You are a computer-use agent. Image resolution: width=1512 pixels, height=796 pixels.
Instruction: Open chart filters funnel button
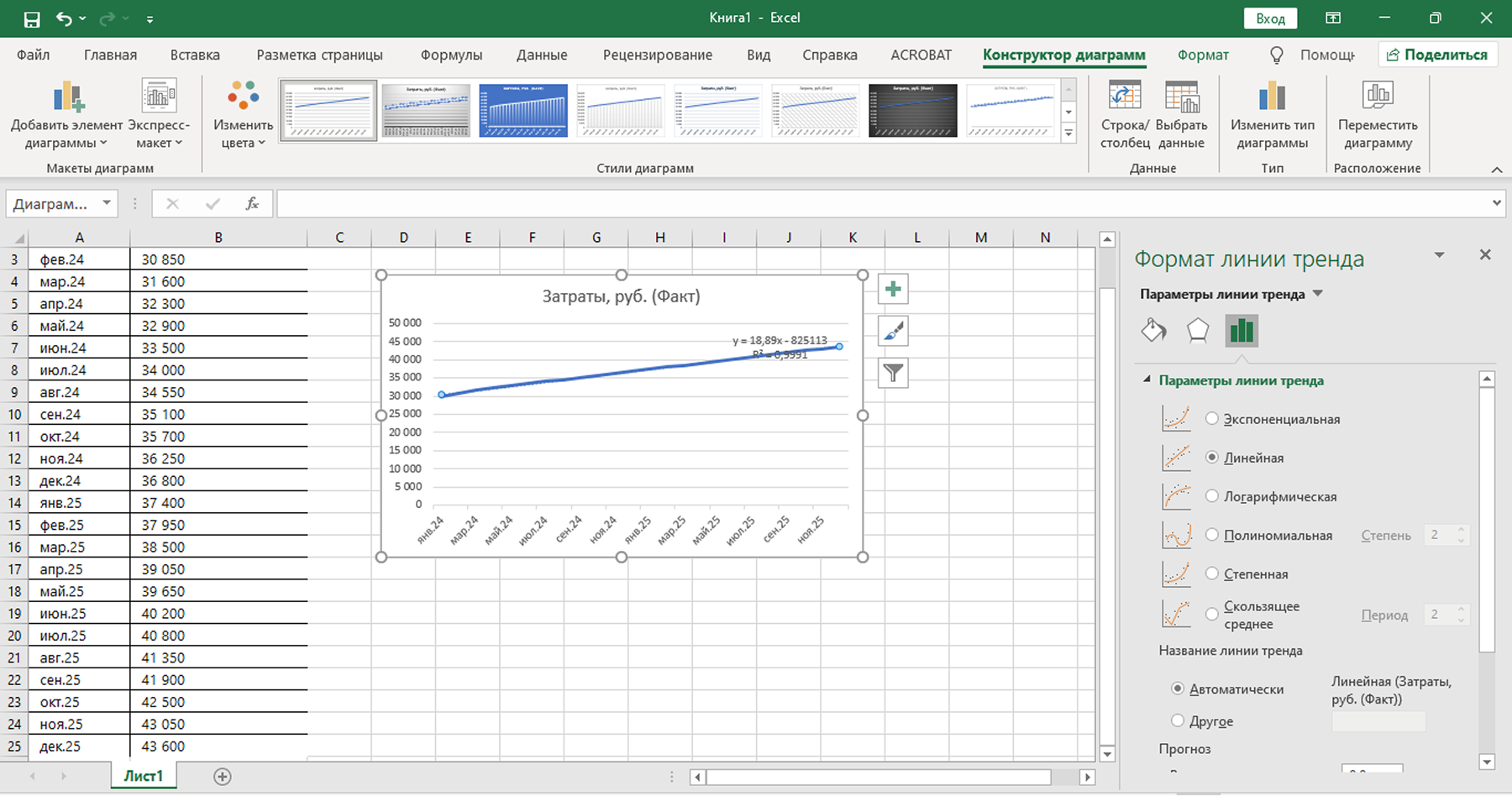[893, 373]
